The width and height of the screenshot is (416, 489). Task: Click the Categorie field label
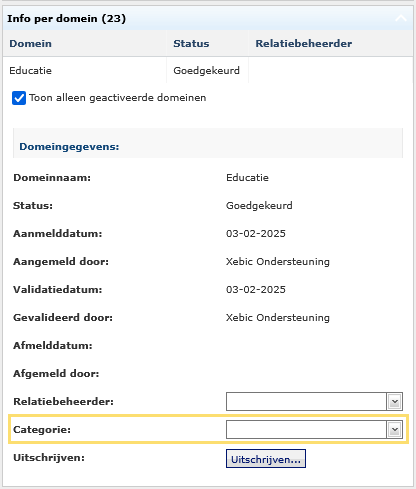(x=42, y=430)
